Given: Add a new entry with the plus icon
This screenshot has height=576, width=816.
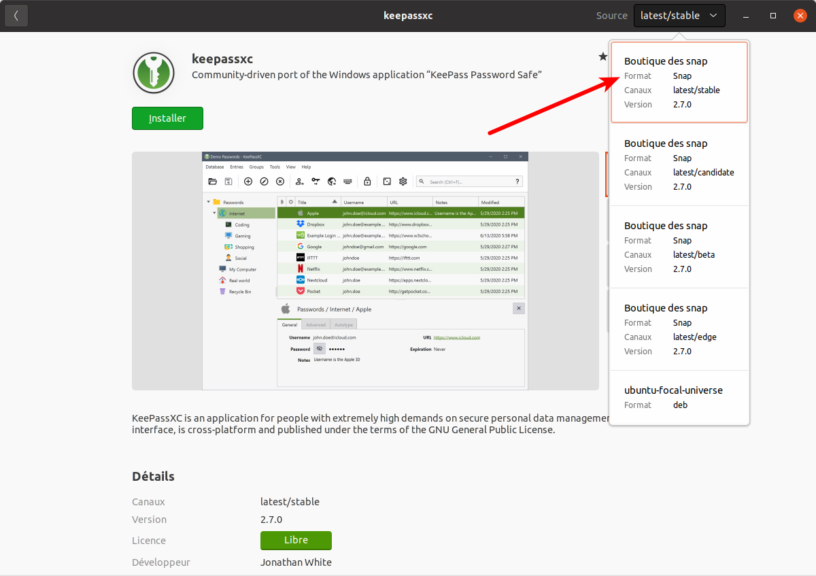Looking at the screenshot, I should click(248, 181).
